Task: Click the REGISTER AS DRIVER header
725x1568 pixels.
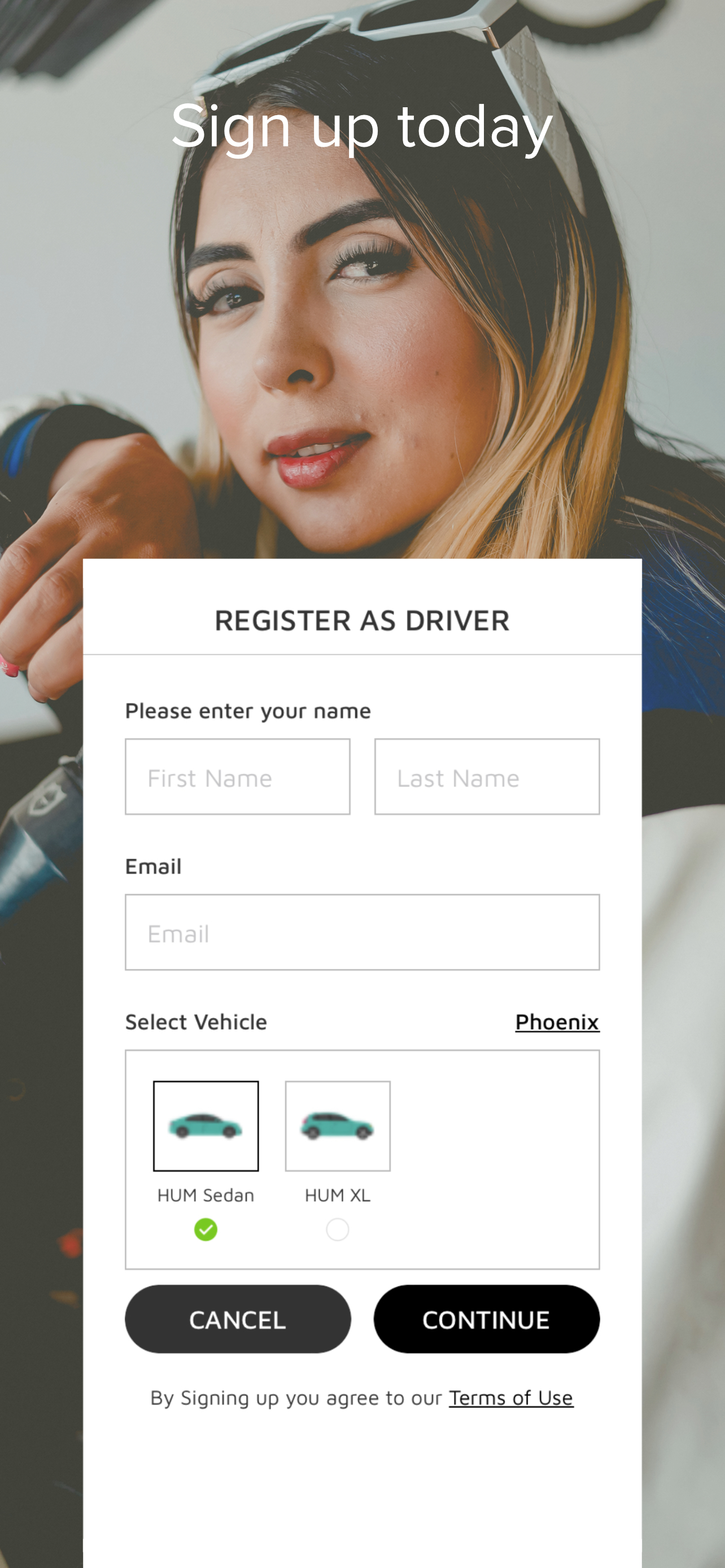Action: [x=362, y=621]
